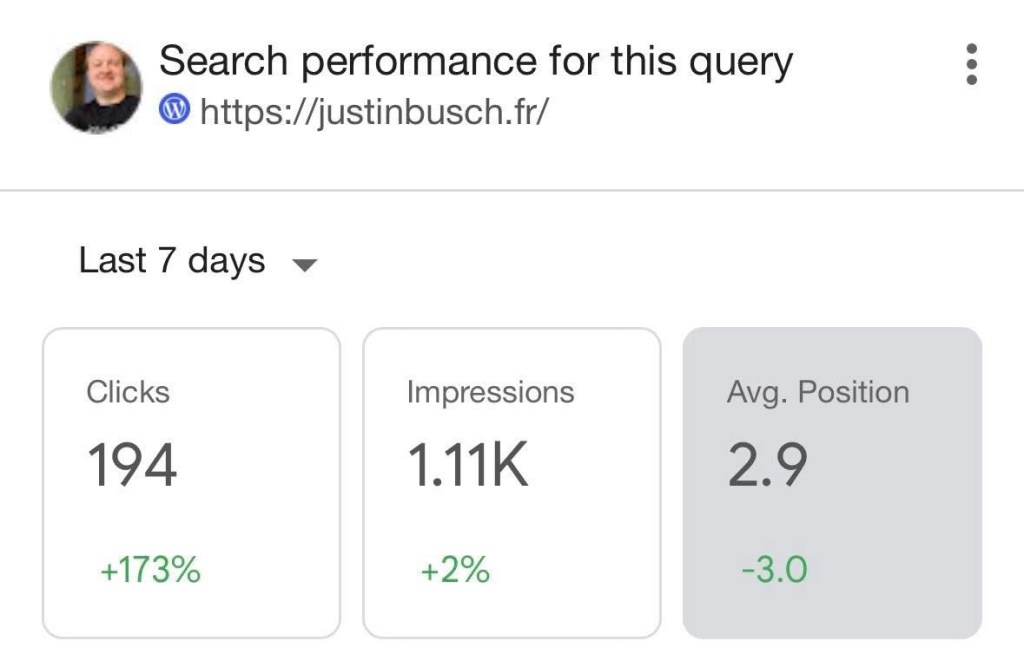Screen dimensions: 1024x667
Task: Click the WordPress favicon beside the URL
Action: (175, 110)
